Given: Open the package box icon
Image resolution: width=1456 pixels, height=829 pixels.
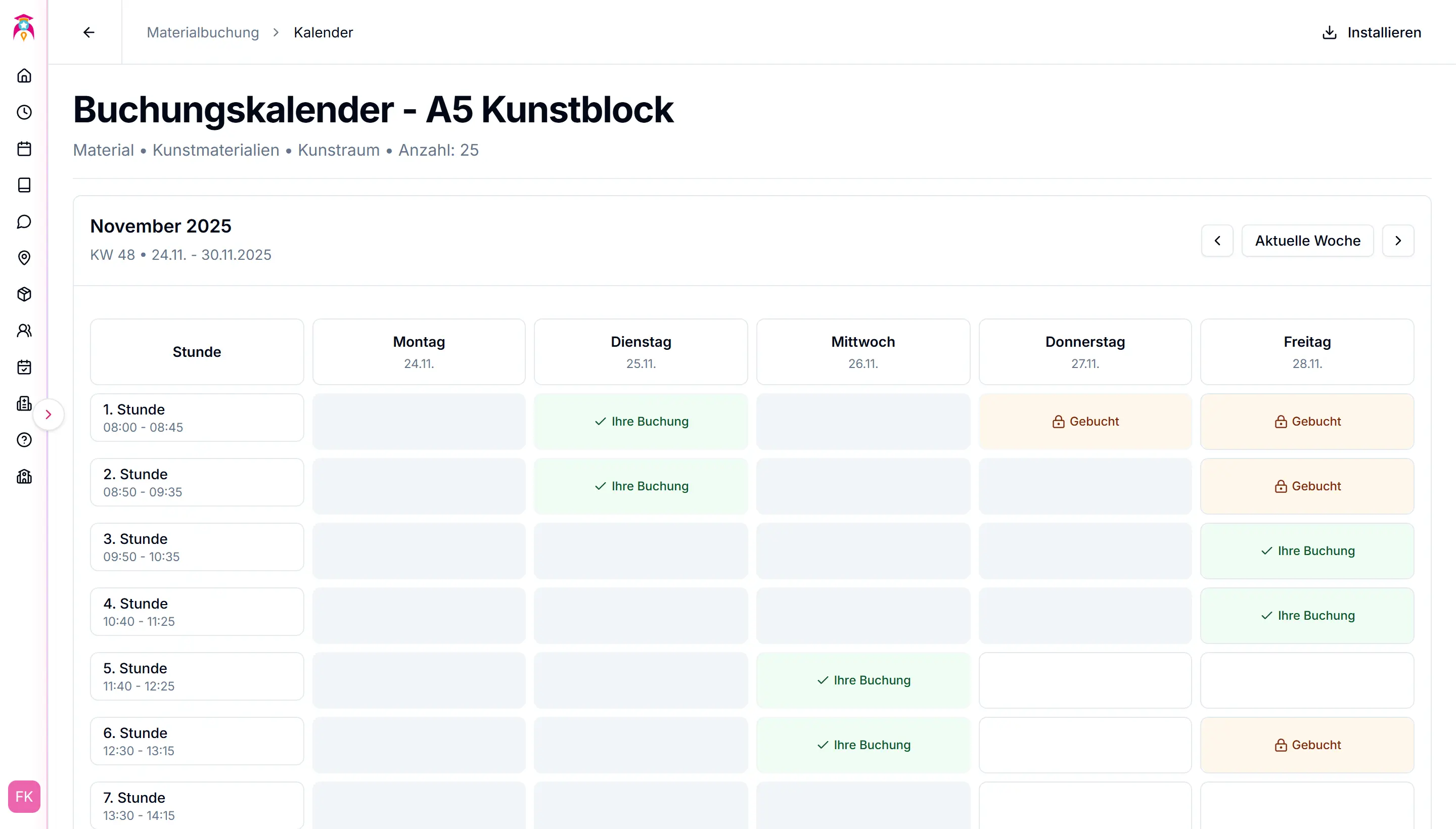Looking at the screenshot, I should (24, 294).
